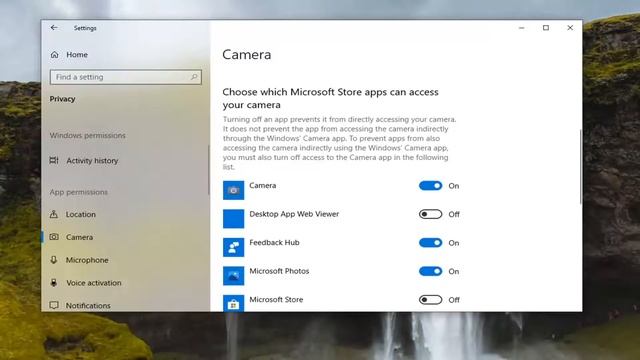Open Notifications permission settings
This screenshot has width=640, height=360.
click(x=88, y=306)
